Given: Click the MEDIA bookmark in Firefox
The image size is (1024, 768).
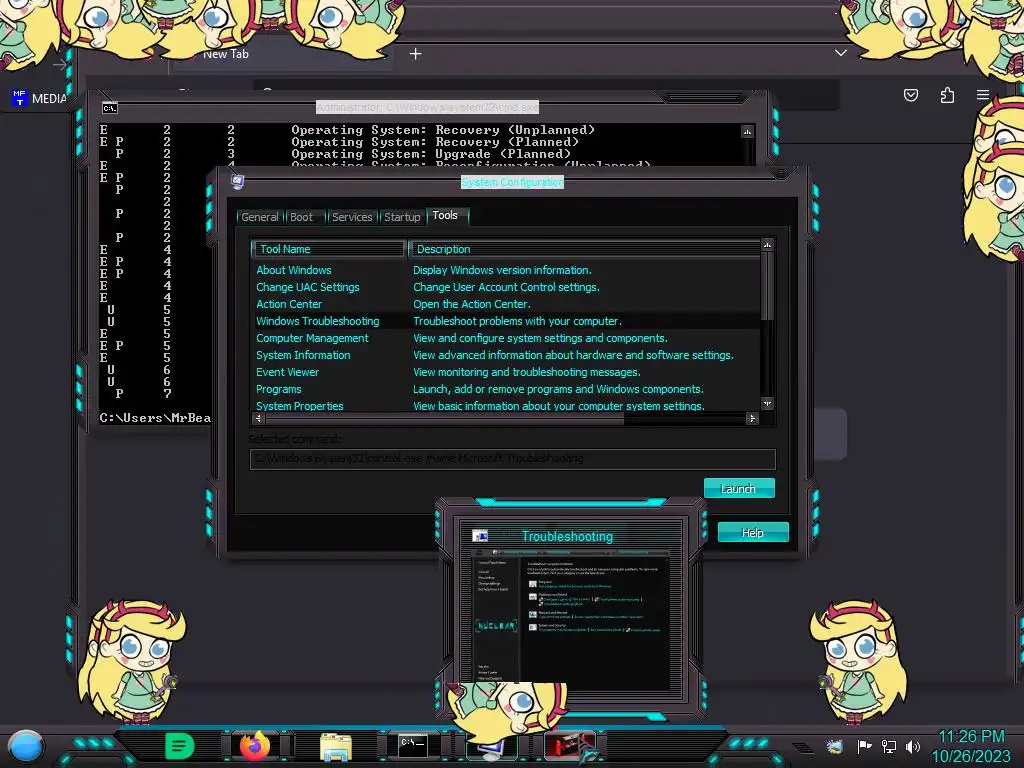Looking at the screenshot, I should click(39, 99).
